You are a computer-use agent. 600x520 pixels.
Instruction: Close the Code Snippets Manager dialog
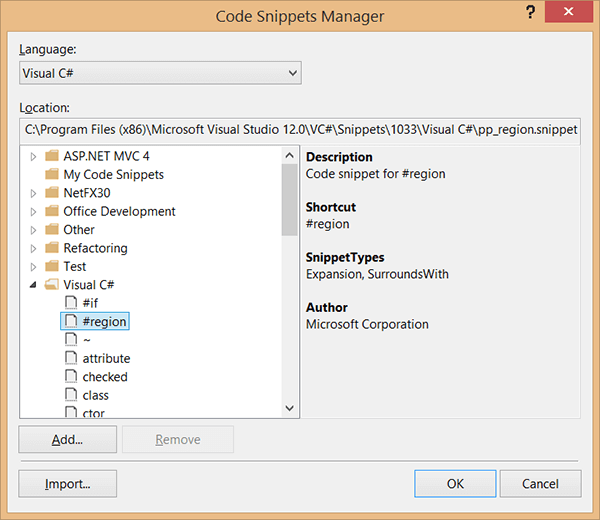(569, 11)
